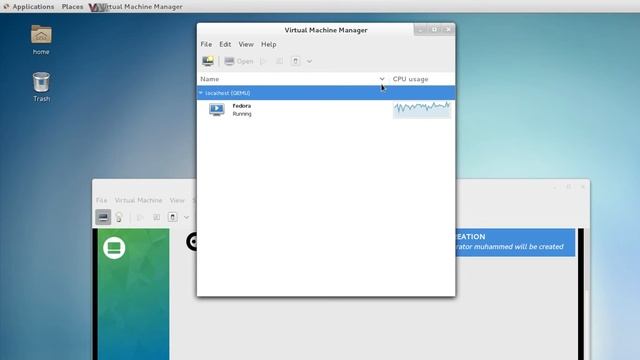
Task: Click the console monitor icon in background window
Action: click(103, 217)
